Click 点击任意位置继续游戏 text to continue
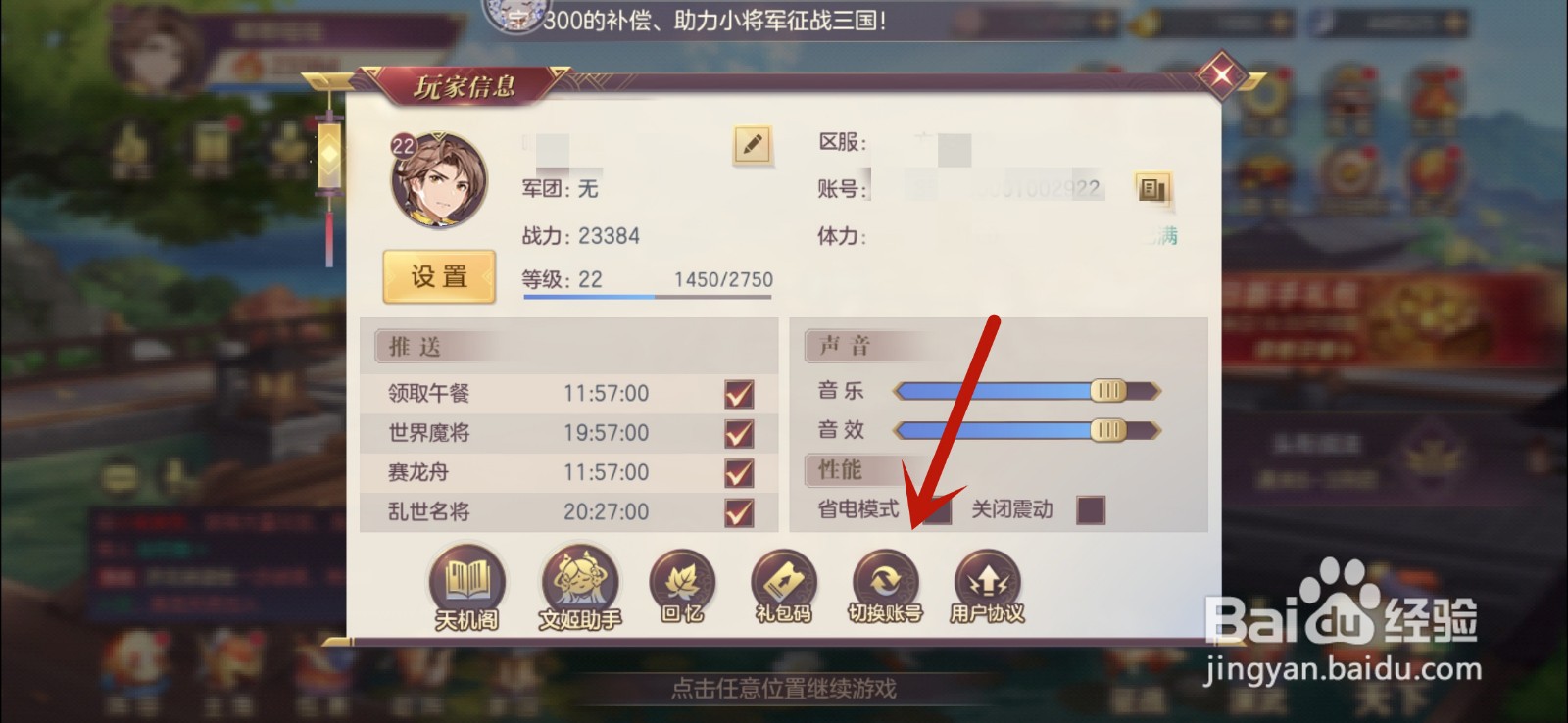Screen dimensions: 1568x723 point(784,689)
